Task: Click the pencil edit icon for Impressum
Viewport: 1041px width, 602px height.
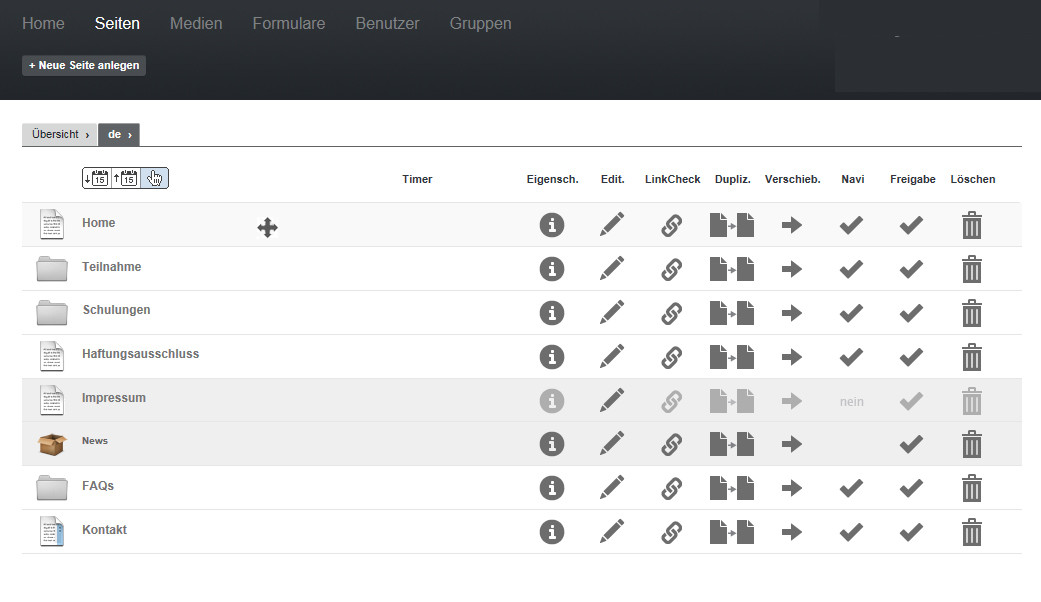Action: (x=612, y=401)
